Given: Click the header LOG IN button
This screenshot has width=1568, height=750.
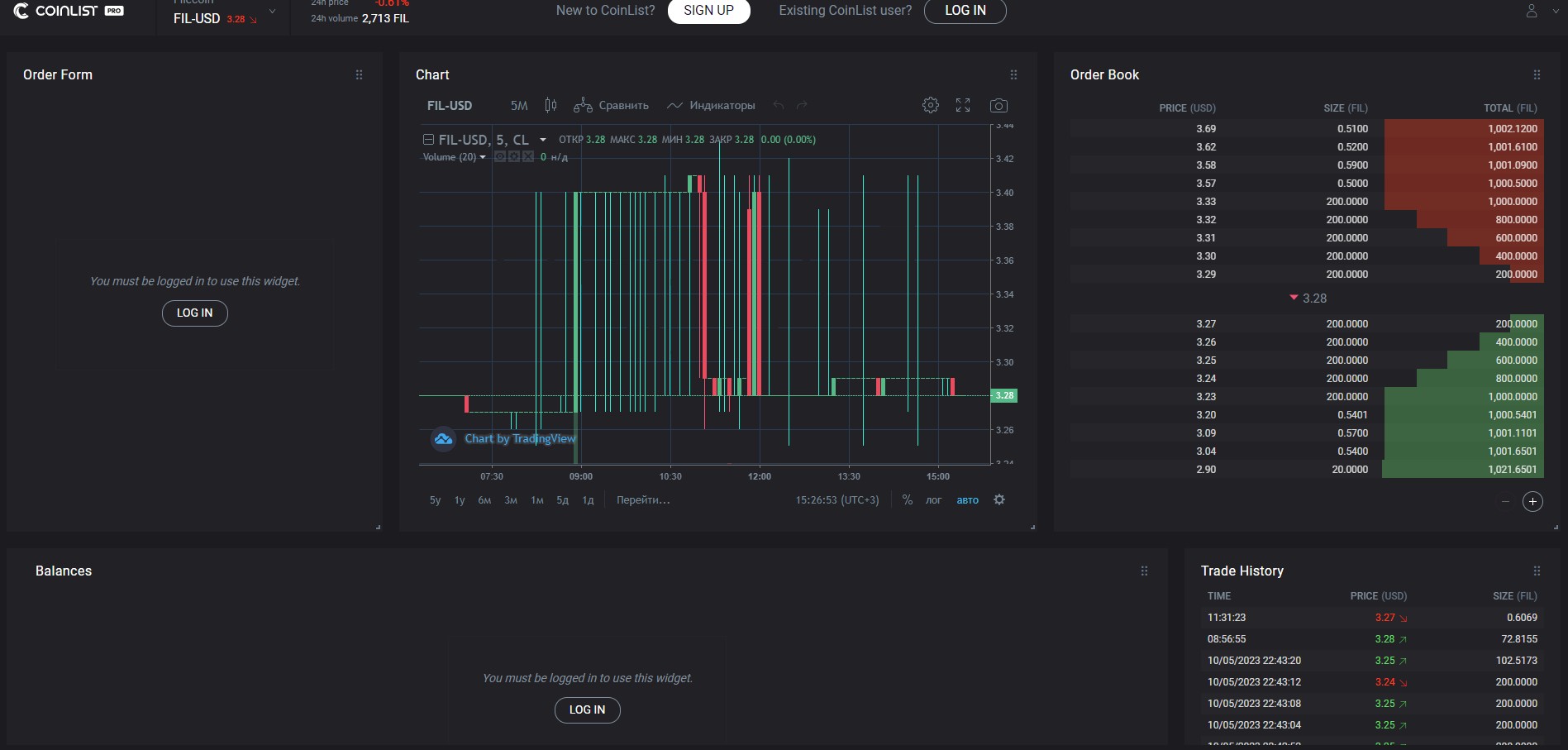Looking at the screenshot, I should tap(965, 11).
